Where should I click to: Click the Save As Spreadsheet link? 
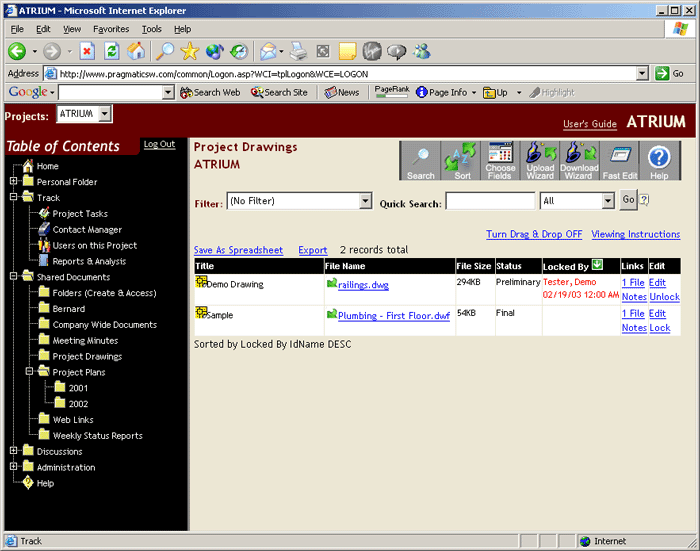(x=238, y=250)
